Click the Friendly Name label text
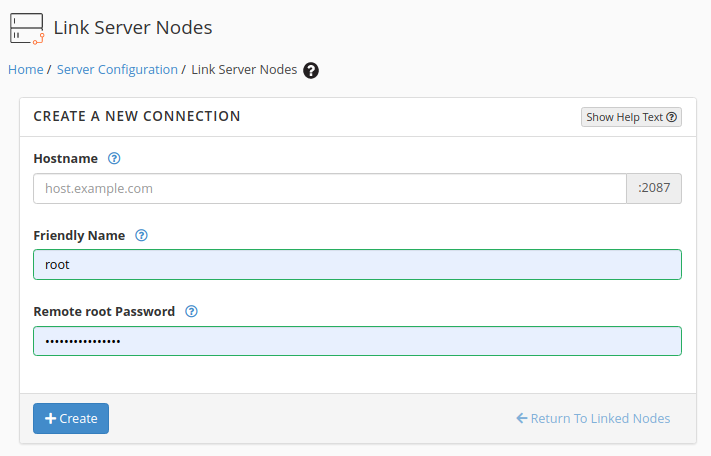 point(79,236)
